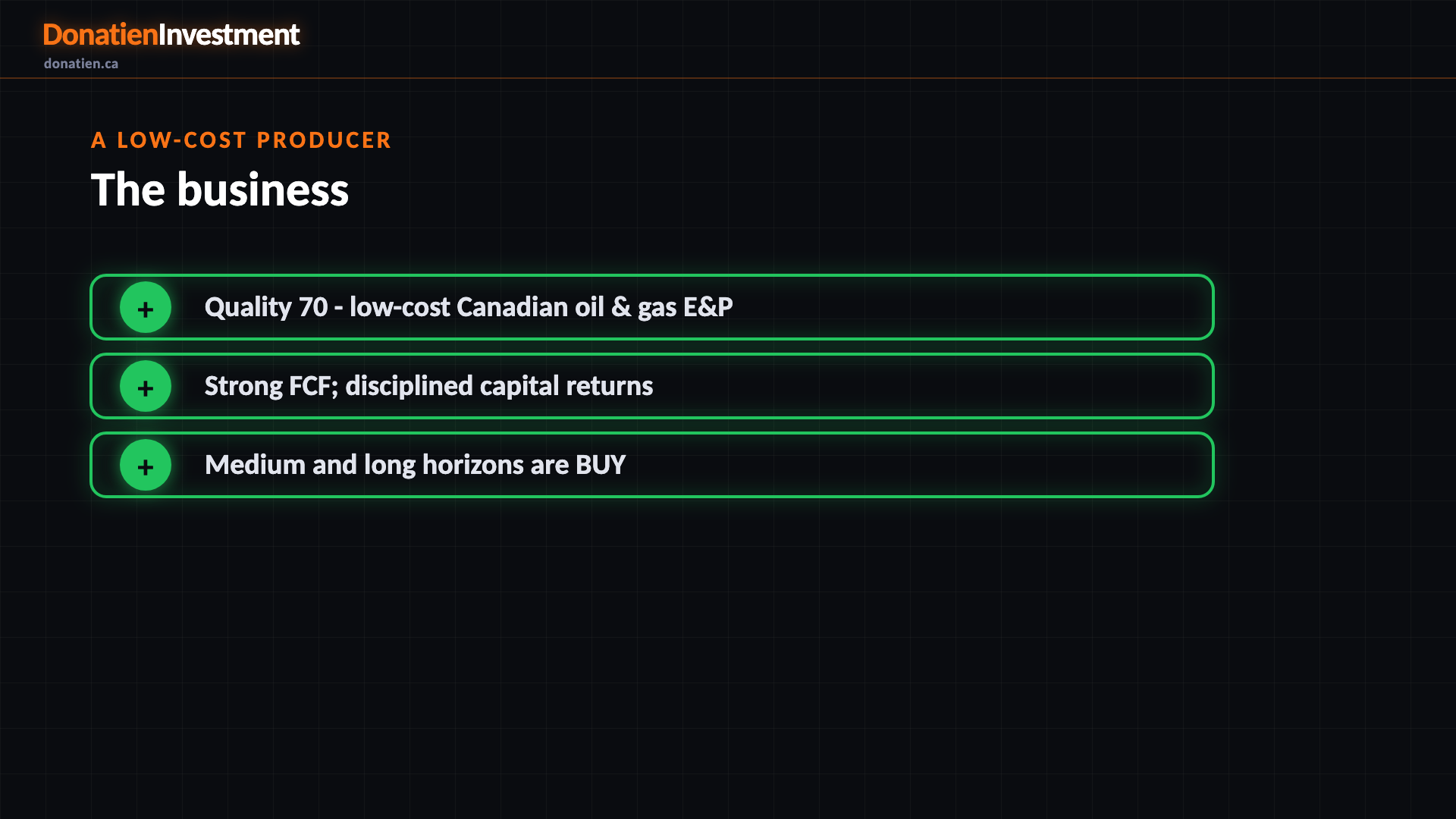Open the donatien.ca link
This screenshot has height=819, width=1456.
[81, 64]
